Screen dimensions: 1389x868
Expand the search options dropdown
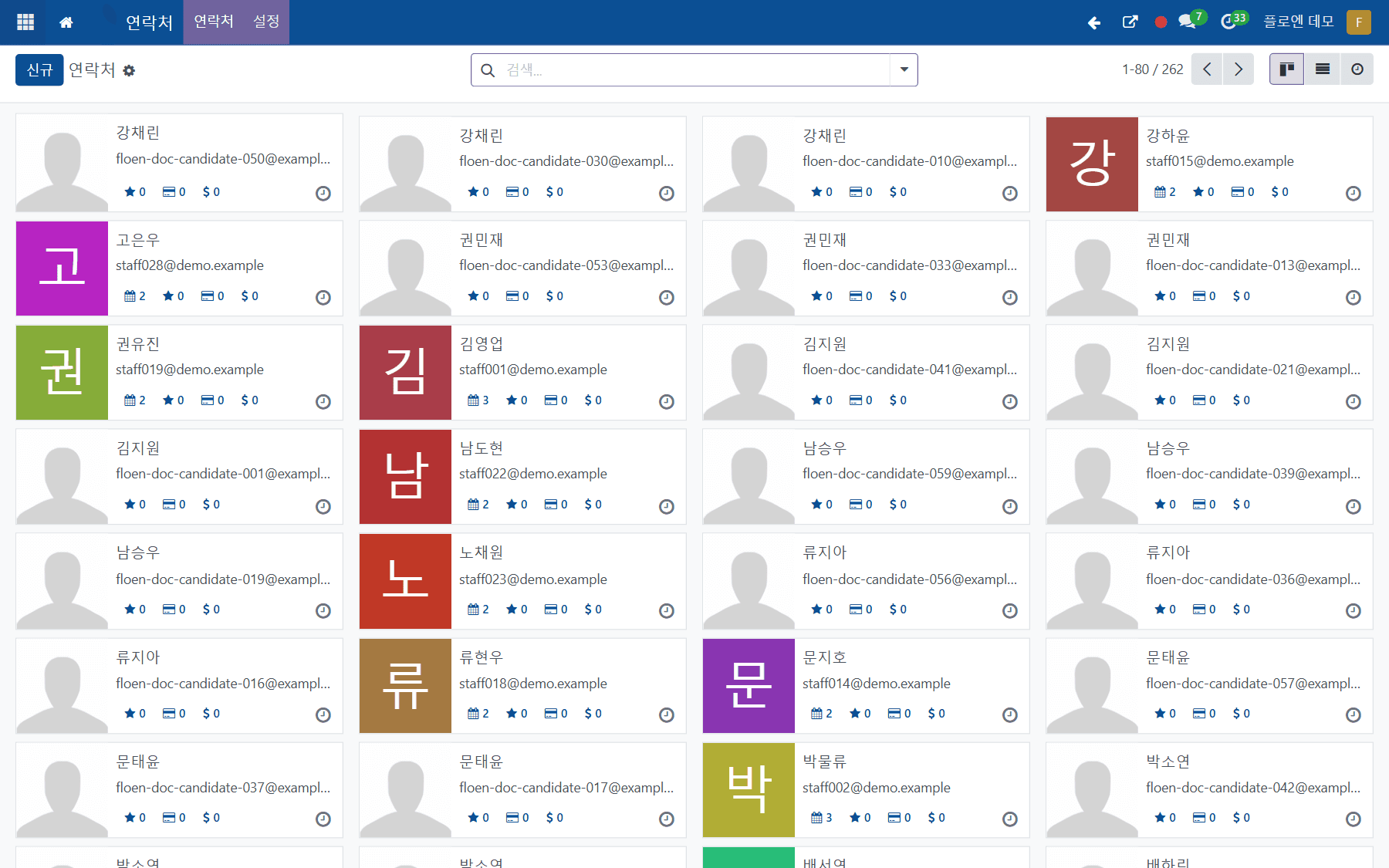(904, 69)
